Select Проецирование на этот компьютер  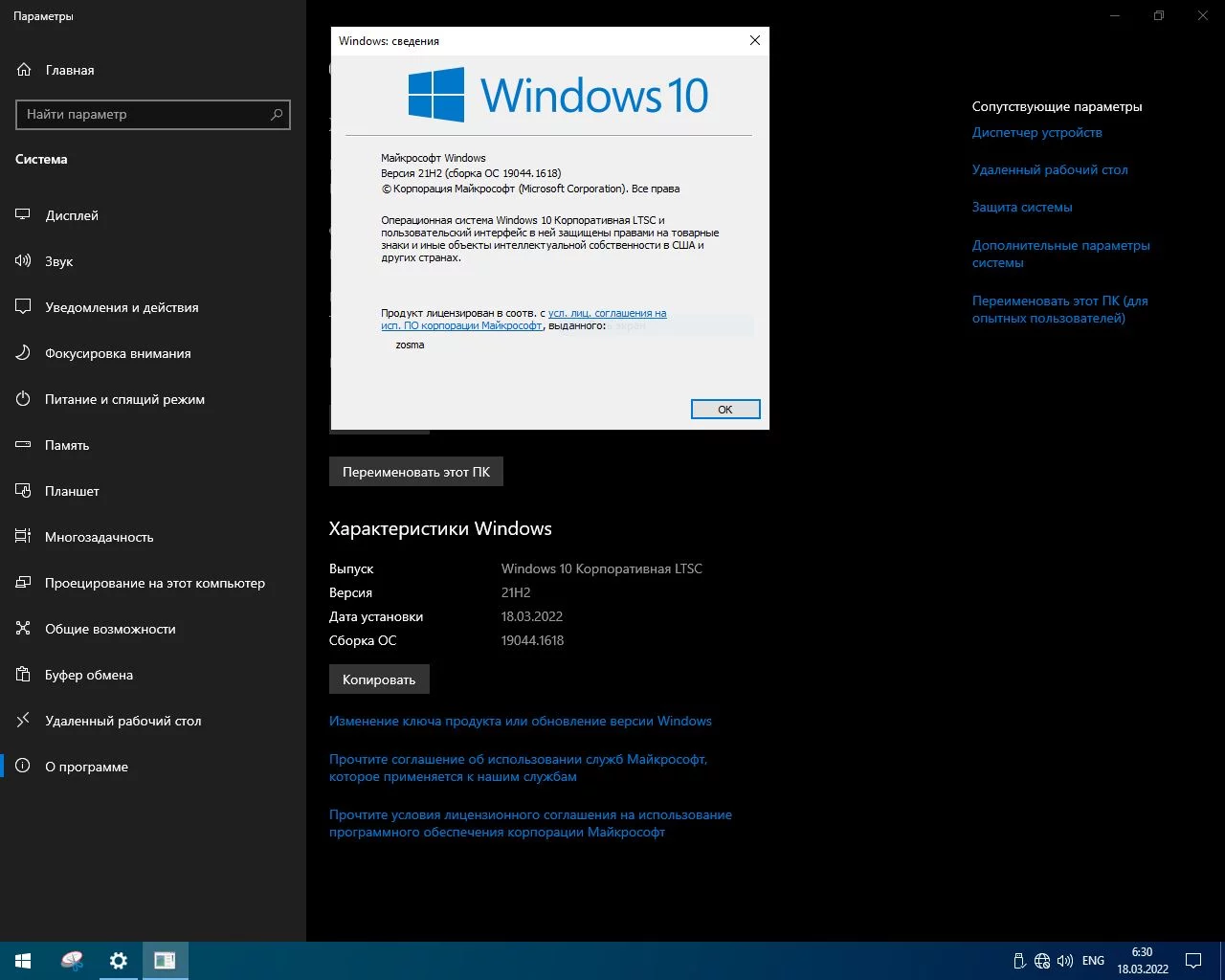click(x=153, y=583)
